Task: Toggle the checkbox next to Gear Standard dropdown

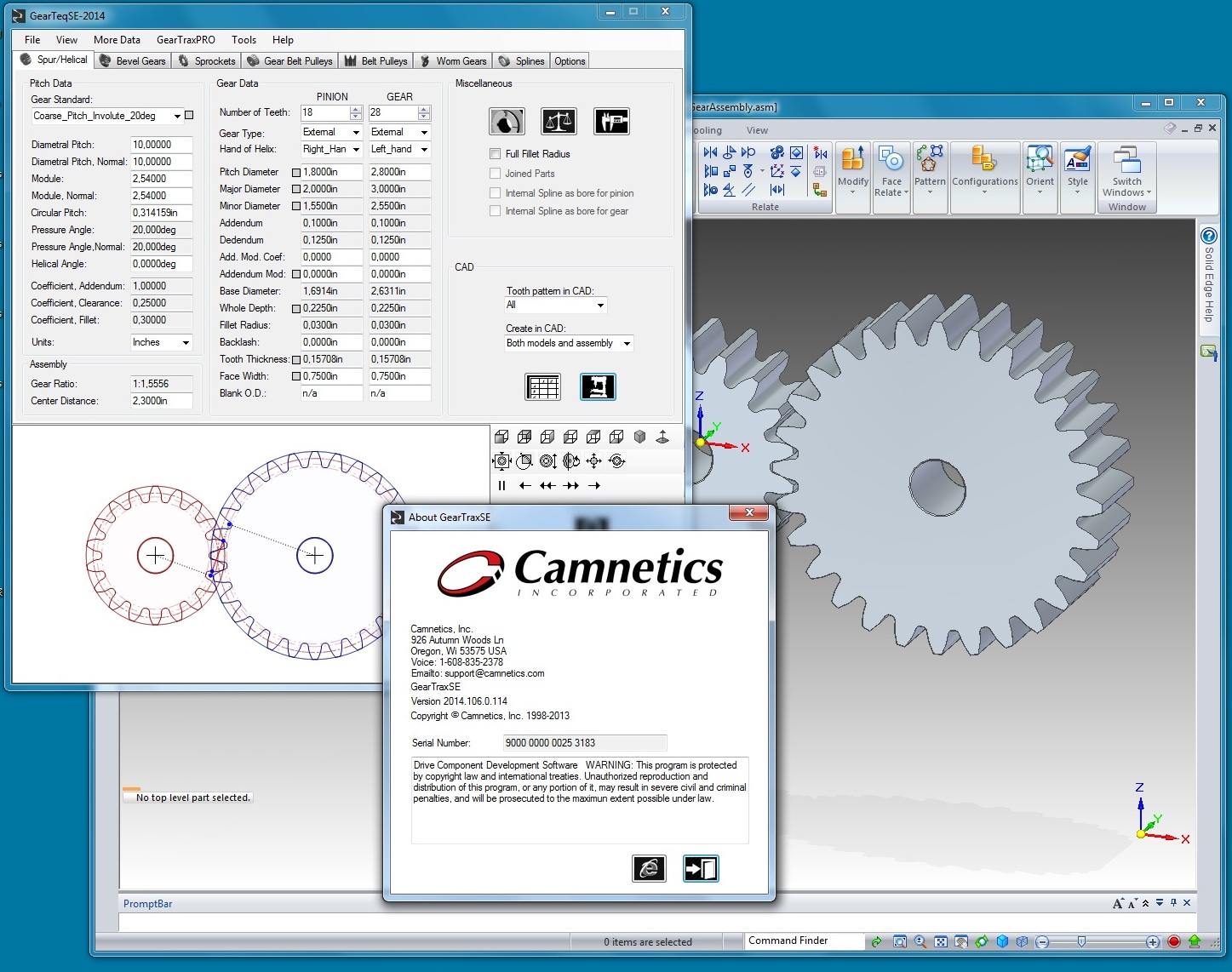Action: (189, 116)
